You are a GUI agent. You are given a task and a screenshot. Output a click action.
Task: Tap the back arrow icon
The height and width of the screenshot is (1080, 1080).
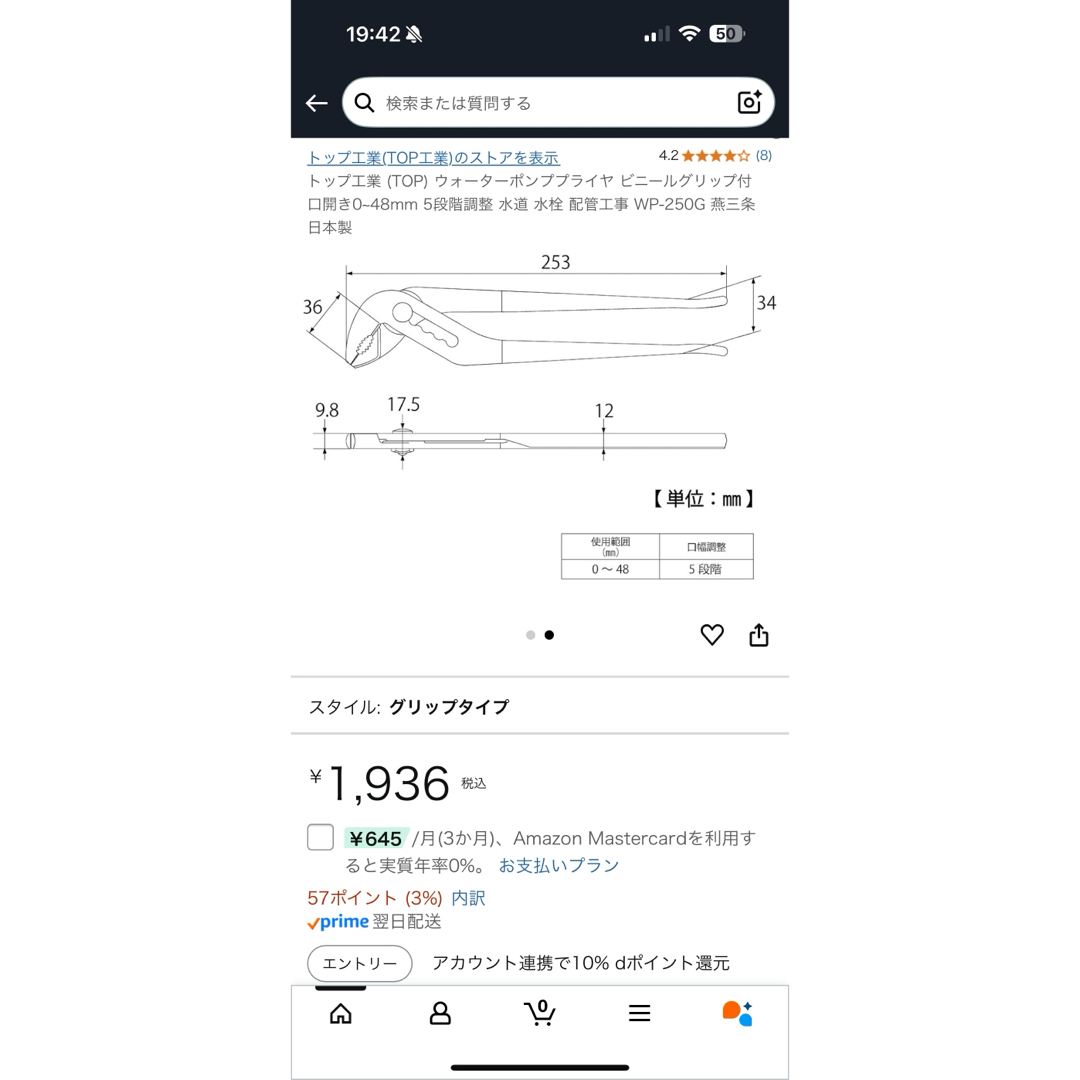coord(316,103)
